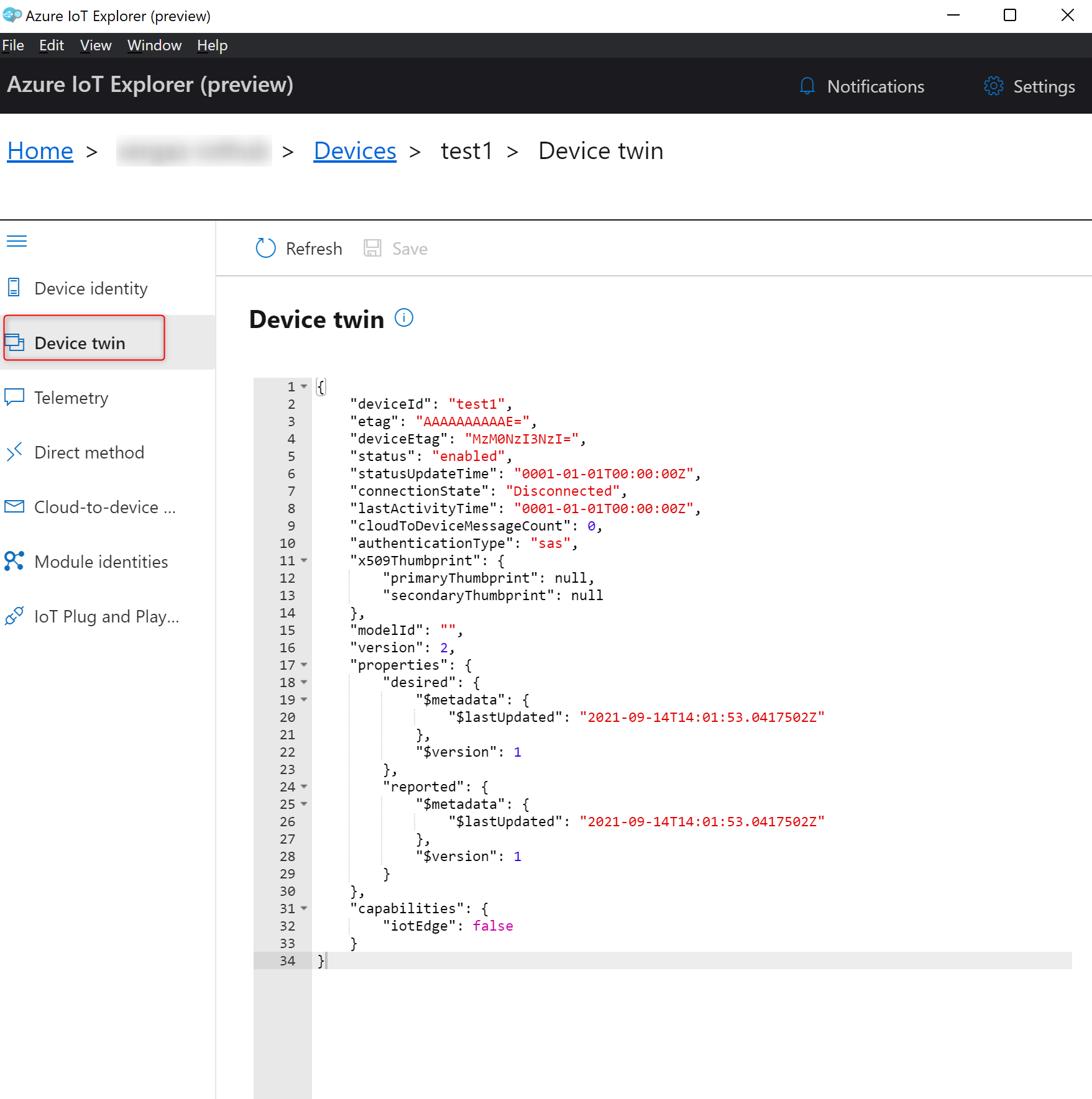1092x1099 pixels.
Task: Collapse reported $metadata fold arrow on line 25
Action: (304, 804)
